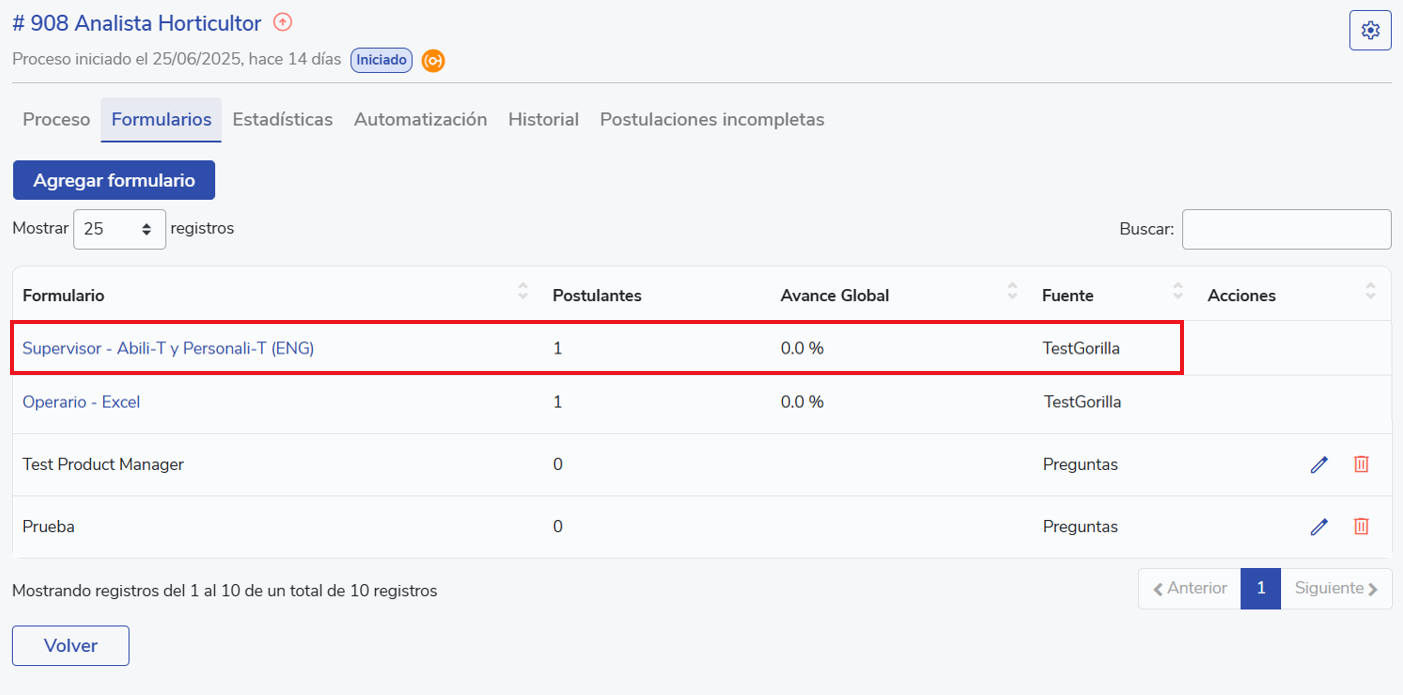Go to the Siguiente page
Image resolution: width=1403 pixels, height=695 pixels.
click(1336, 589)
